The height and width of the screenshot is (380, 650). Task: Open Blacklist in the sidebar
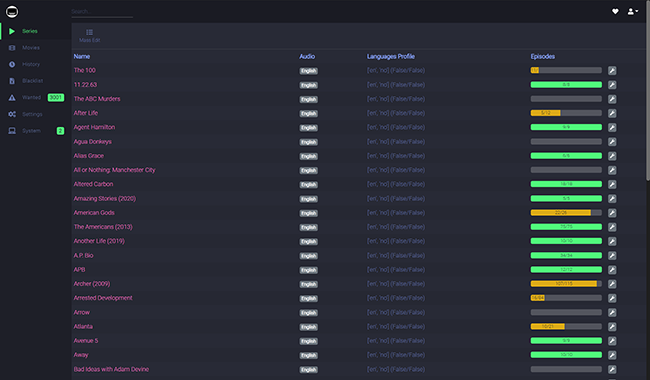click(36, 81)
